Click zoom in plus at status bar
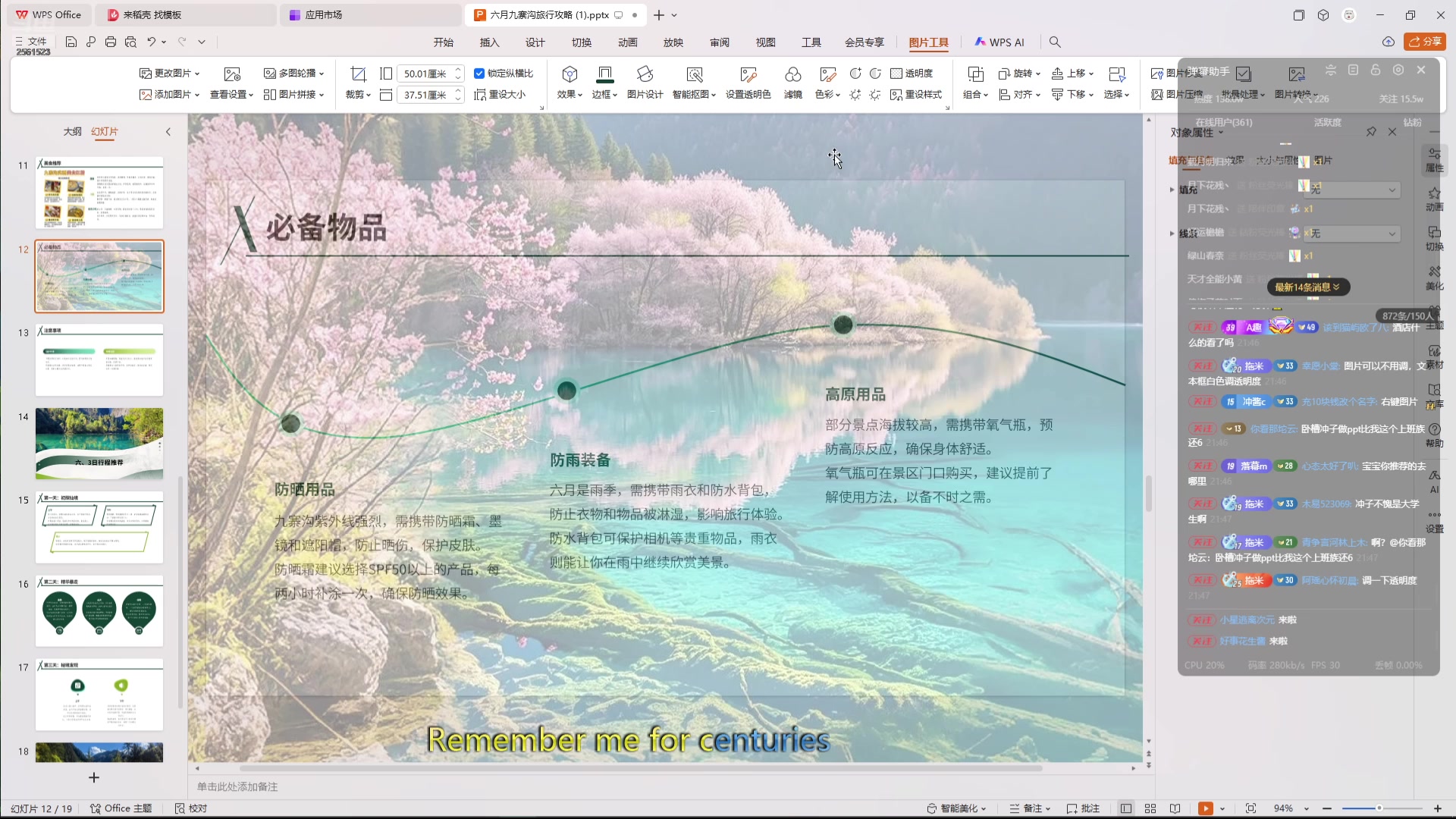The width and height of the screenshot is (1456, 819). [1438, 808]
